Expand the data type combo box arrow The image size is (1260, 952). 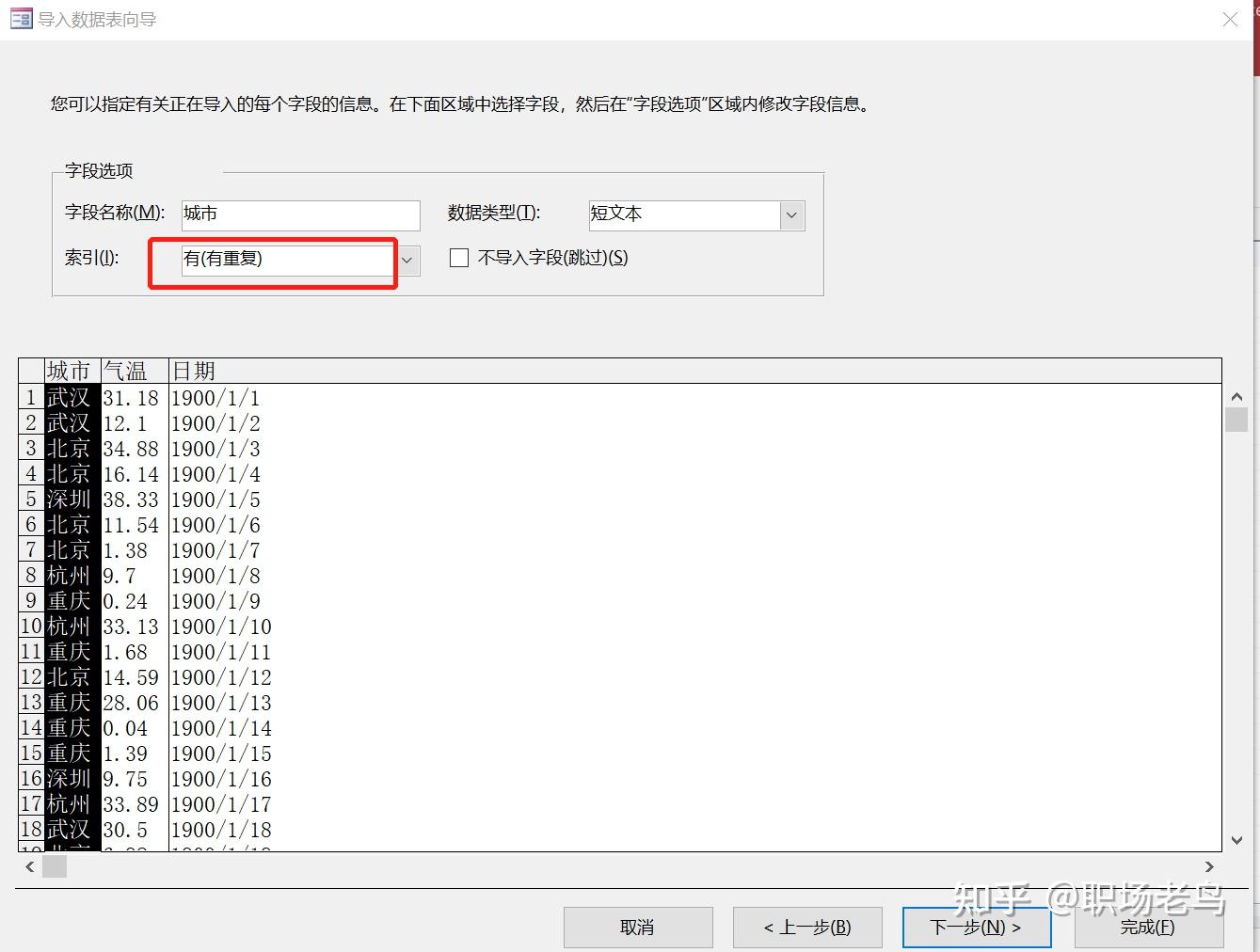791,215
